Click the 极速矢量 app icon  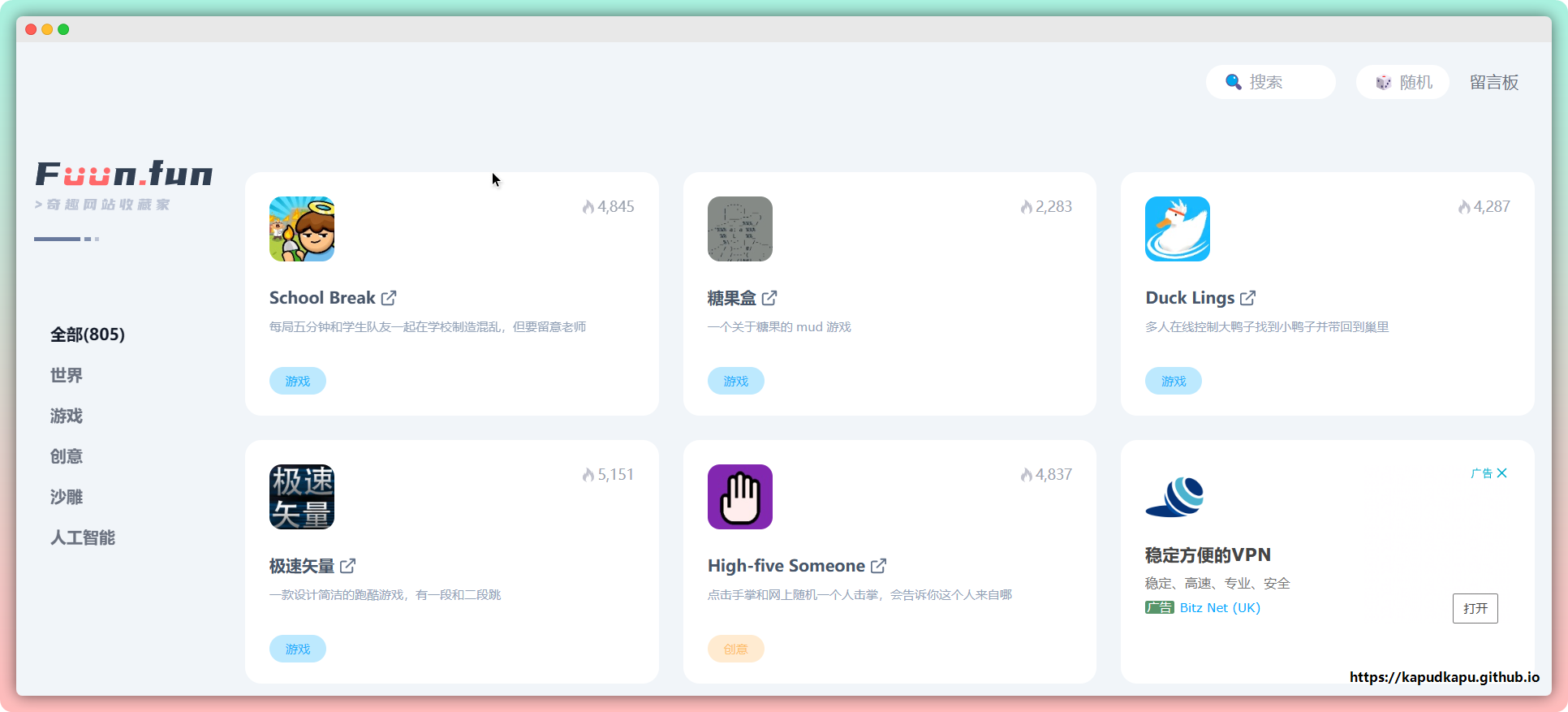point(301,497)
